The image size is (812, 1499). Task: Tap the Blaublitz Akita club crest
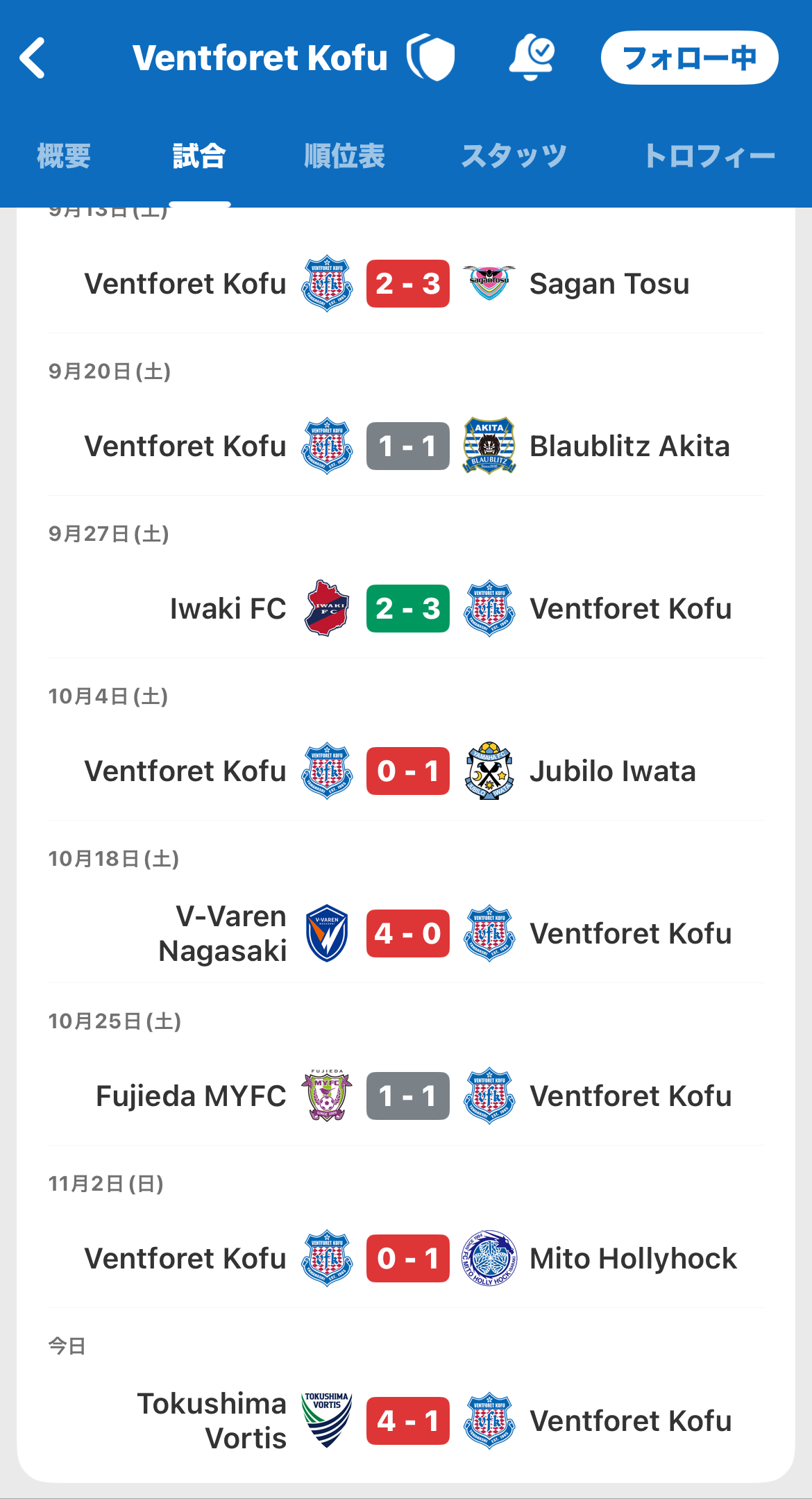[x=489, y=446]
